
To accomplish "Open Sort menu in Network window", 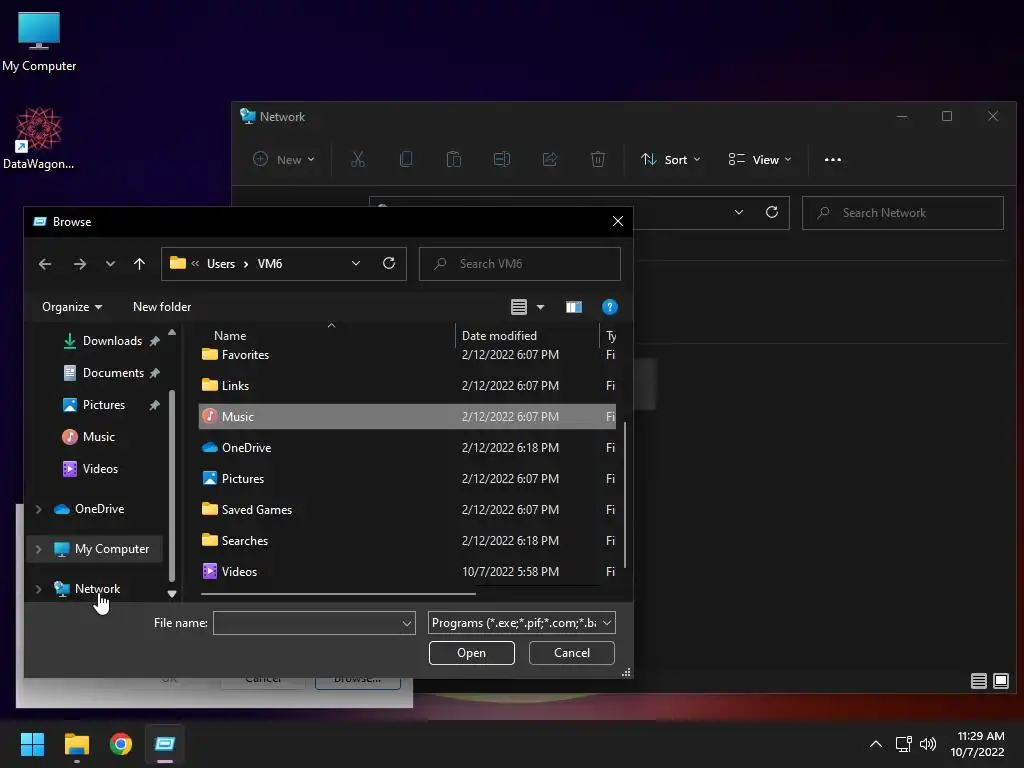I will click(671, 160).
